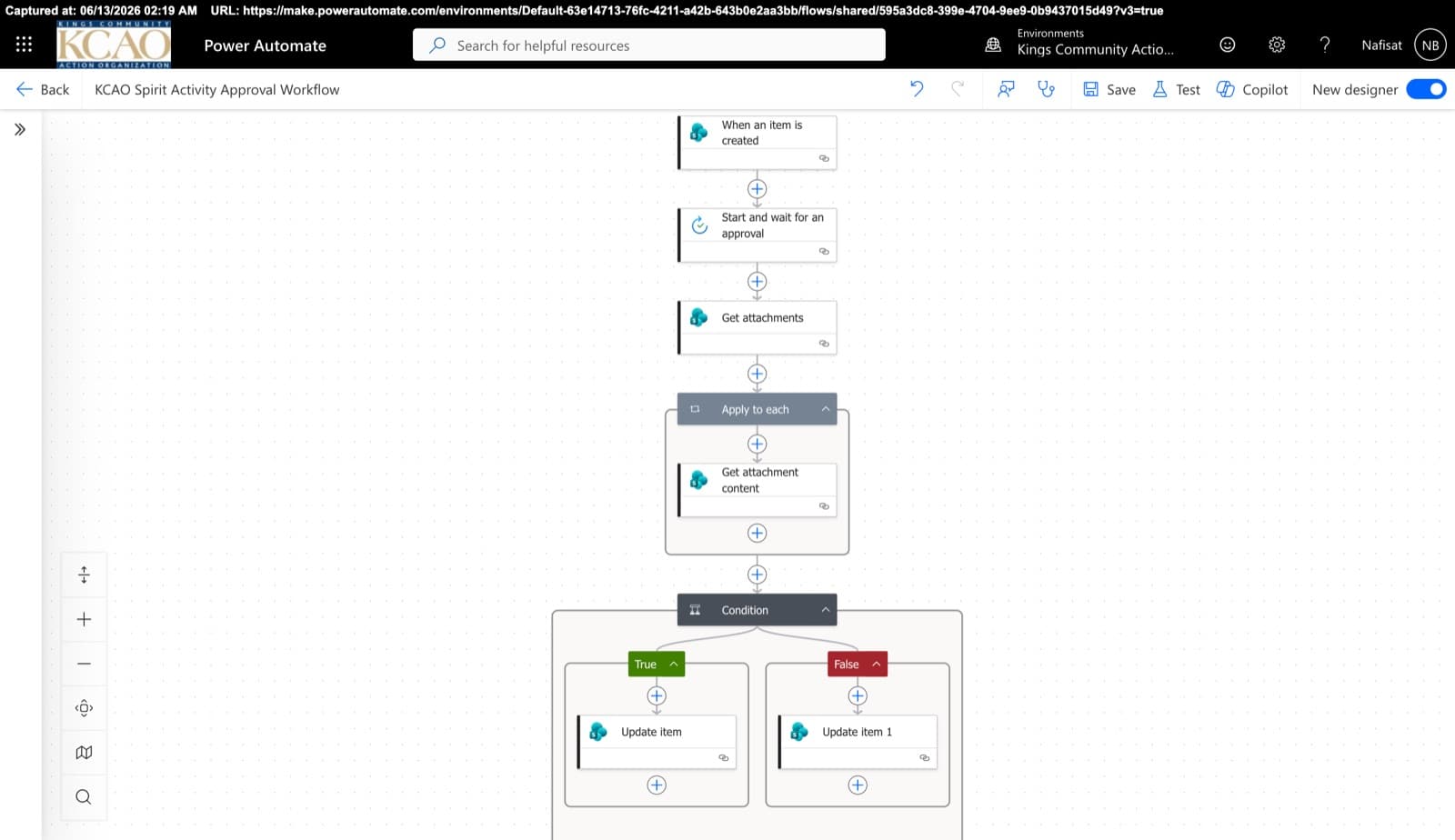Go Back to flows list

click(43, 89)
